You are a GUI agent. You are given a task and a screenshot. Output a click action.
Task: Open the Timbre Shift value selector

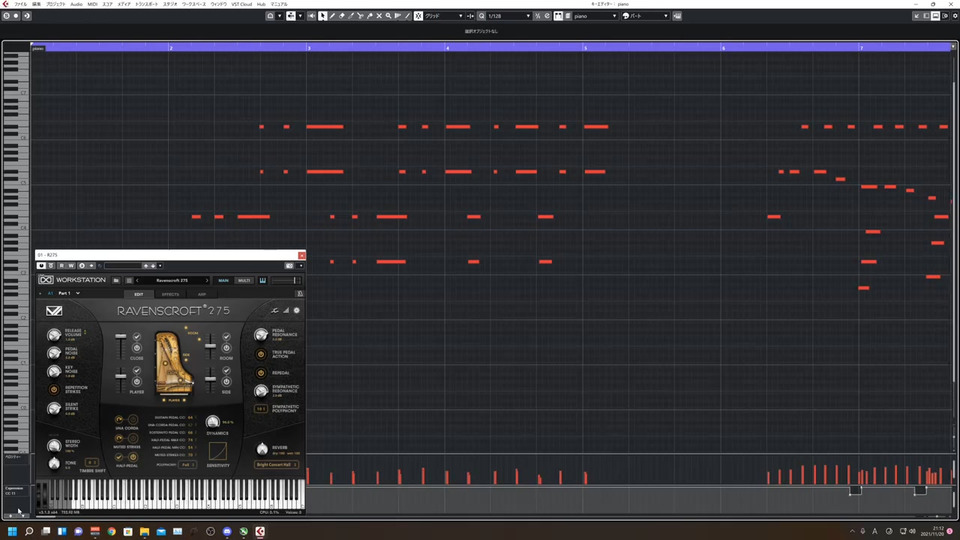tap(91, 462)
